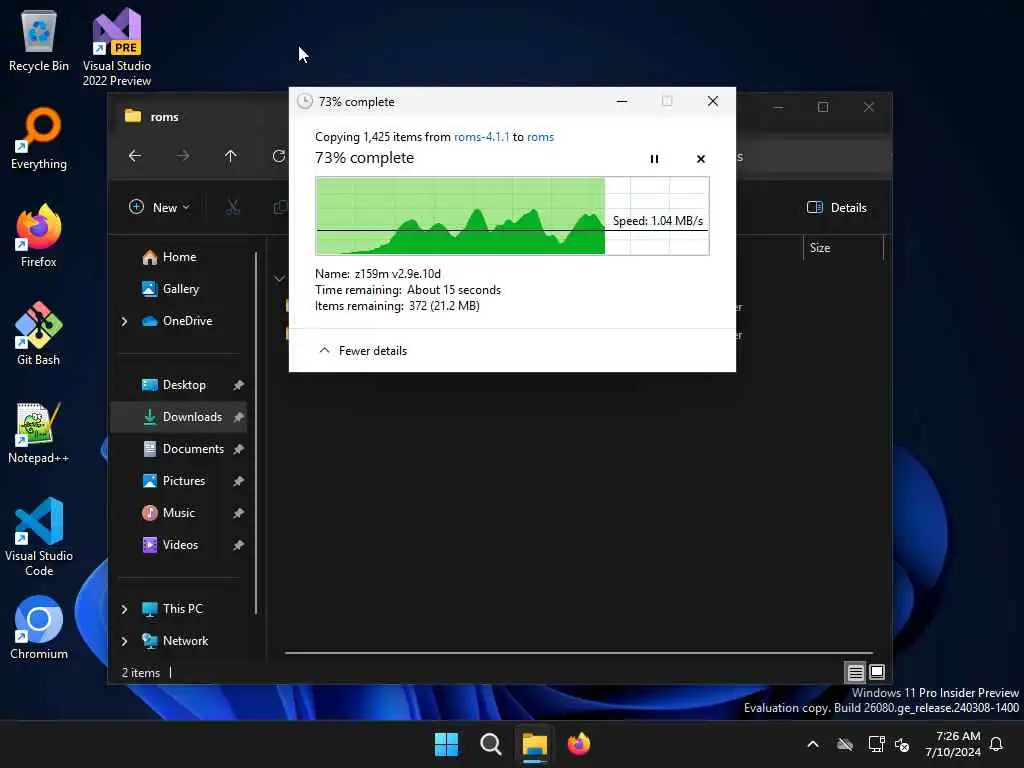Click the Cut scissors icon in toolbar

232,207
